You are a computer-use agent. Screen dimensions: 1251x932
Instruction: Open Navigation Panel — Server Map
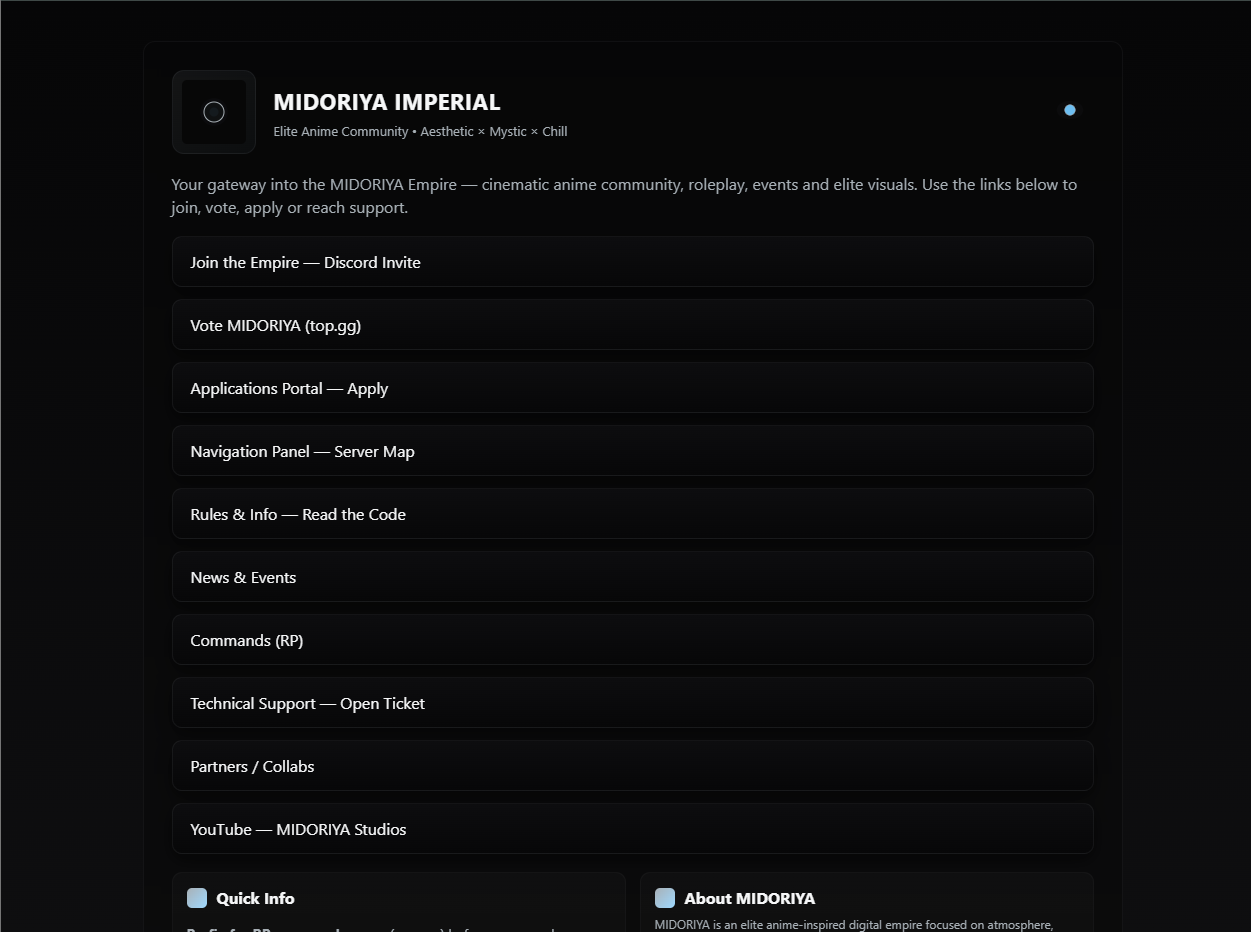(x=632, y=451)
